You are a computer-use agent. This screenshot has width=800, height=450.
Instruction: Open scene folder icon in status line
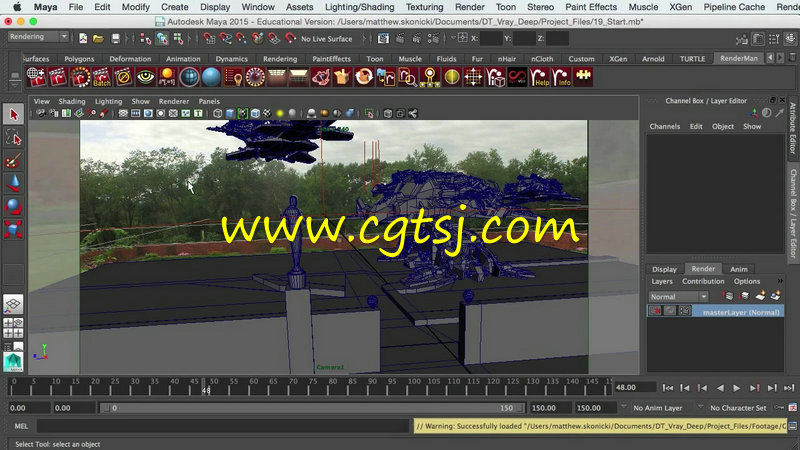pos(98,39)
